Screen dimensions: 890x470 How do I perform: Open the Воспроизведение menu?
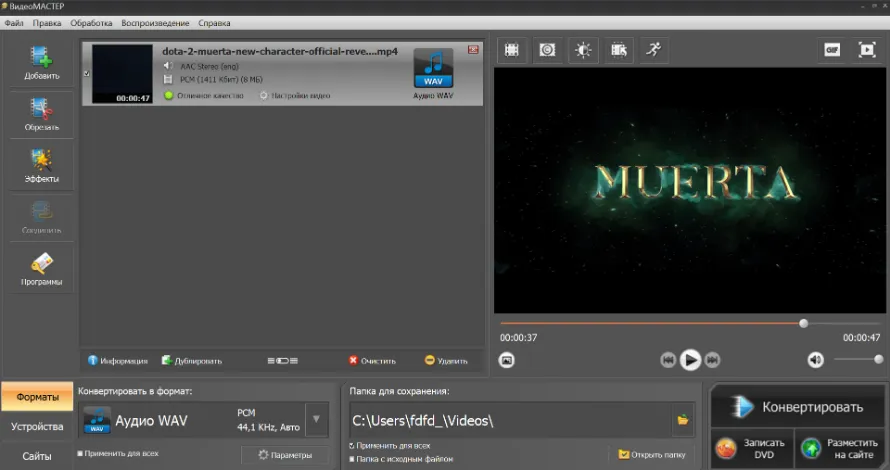pyautogui.click(x=156, y=23)
